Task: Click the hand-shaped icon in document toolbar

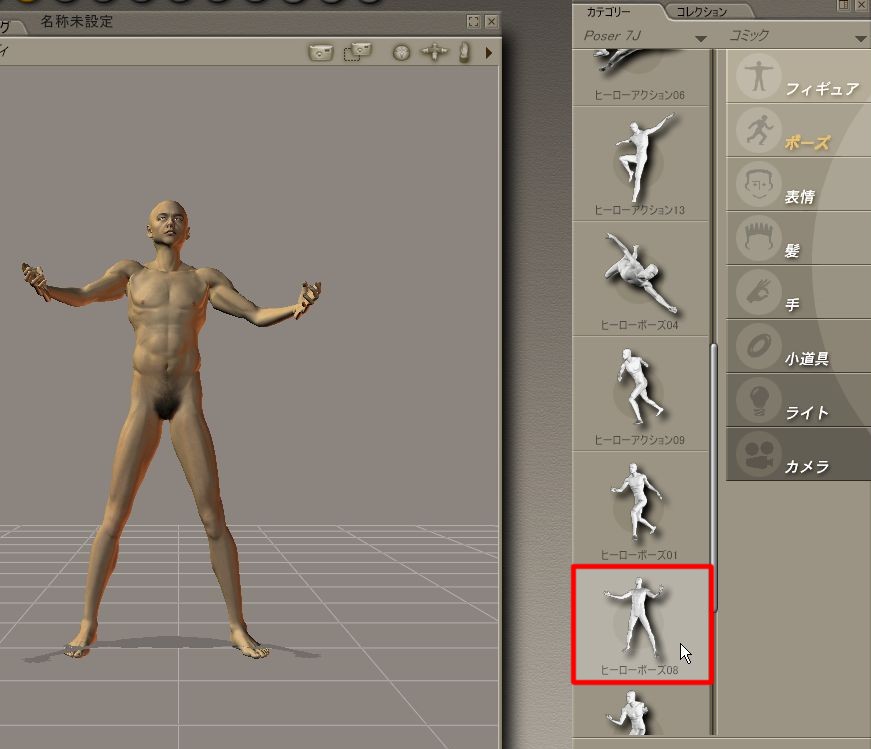Action: tap(464, 52)
